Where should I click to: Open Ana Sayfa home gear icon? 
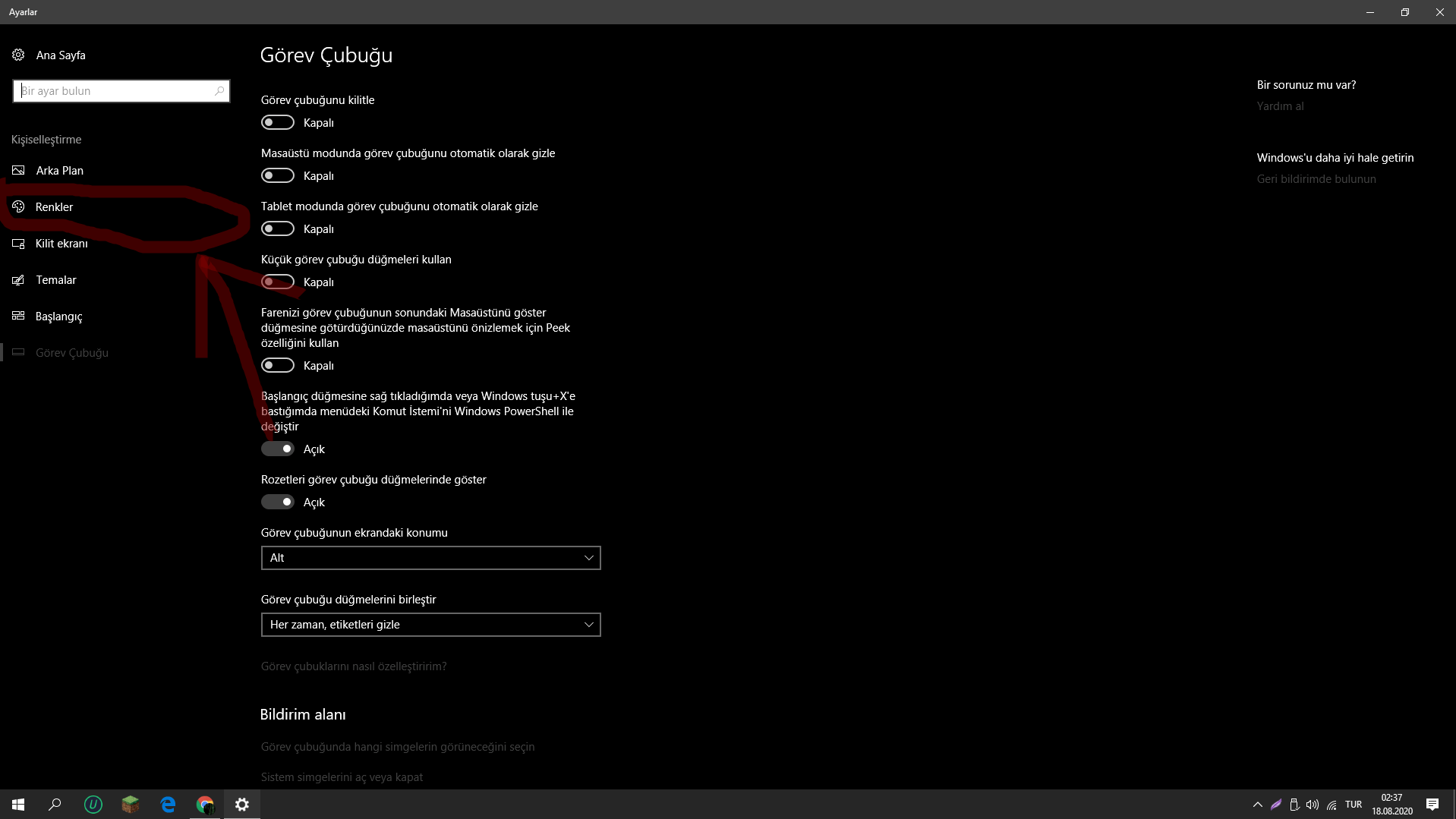[x=18, y=55]
